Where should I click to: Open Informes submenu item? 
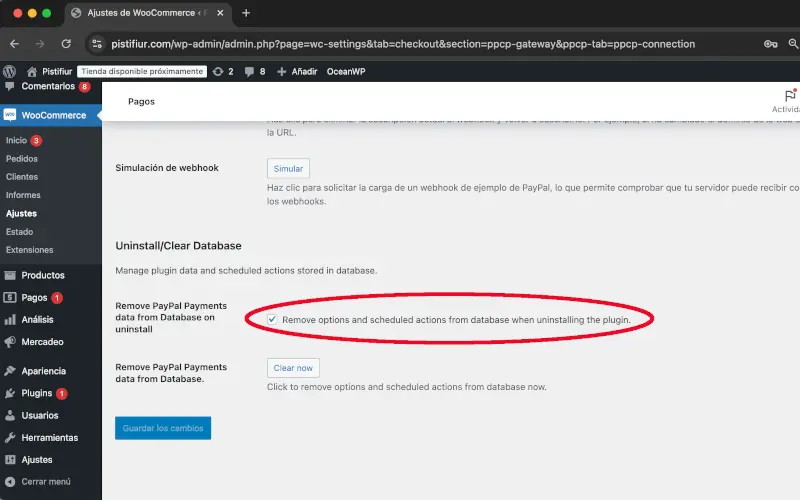point(23,195)
